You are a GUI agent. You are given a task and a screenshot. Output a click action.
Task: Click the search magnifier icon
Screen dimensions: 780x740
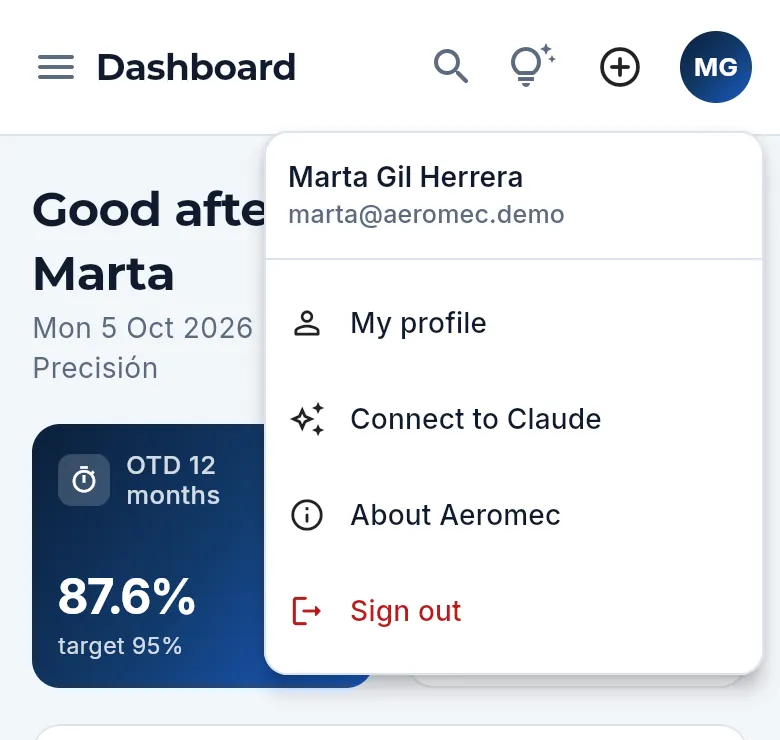[451, 66]
